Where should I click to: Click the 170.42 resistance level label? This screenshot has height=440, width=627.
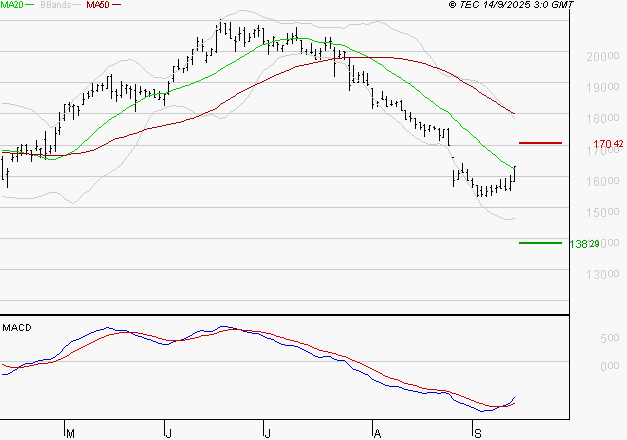point(608,144)
